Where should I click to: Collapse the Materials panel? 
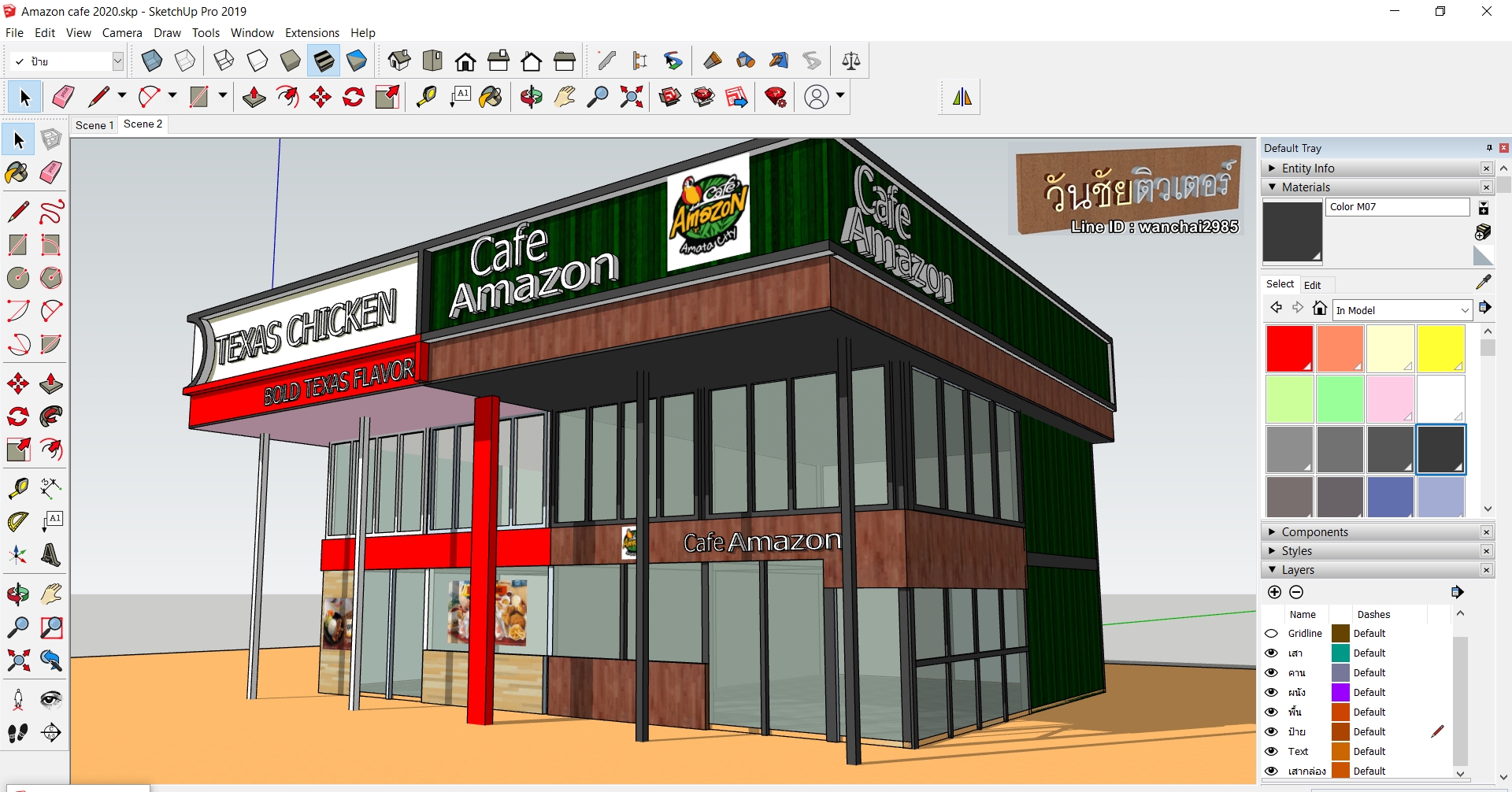[x=1272, y=187]
